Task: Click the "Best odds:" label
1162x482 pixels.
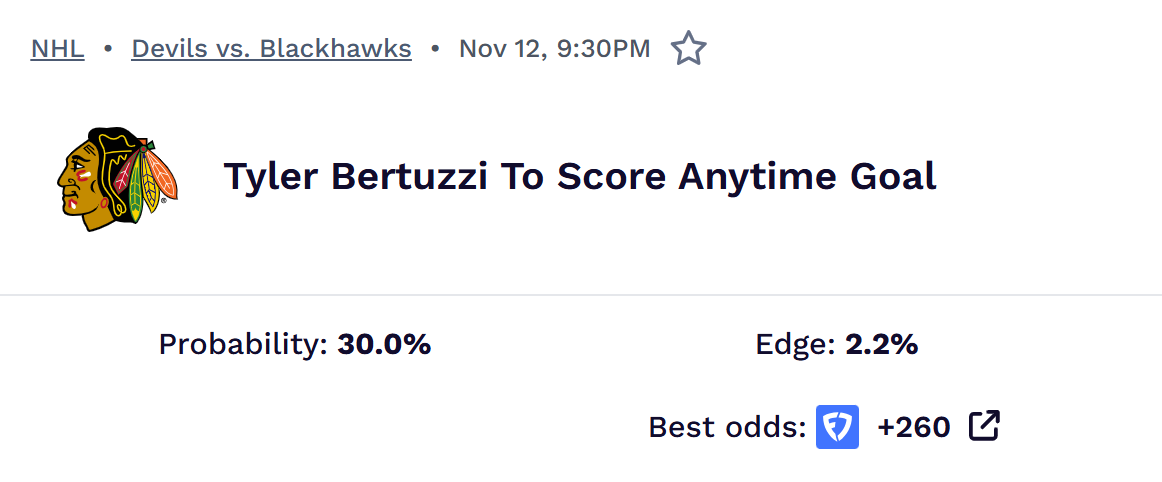Action: (727, 427)
